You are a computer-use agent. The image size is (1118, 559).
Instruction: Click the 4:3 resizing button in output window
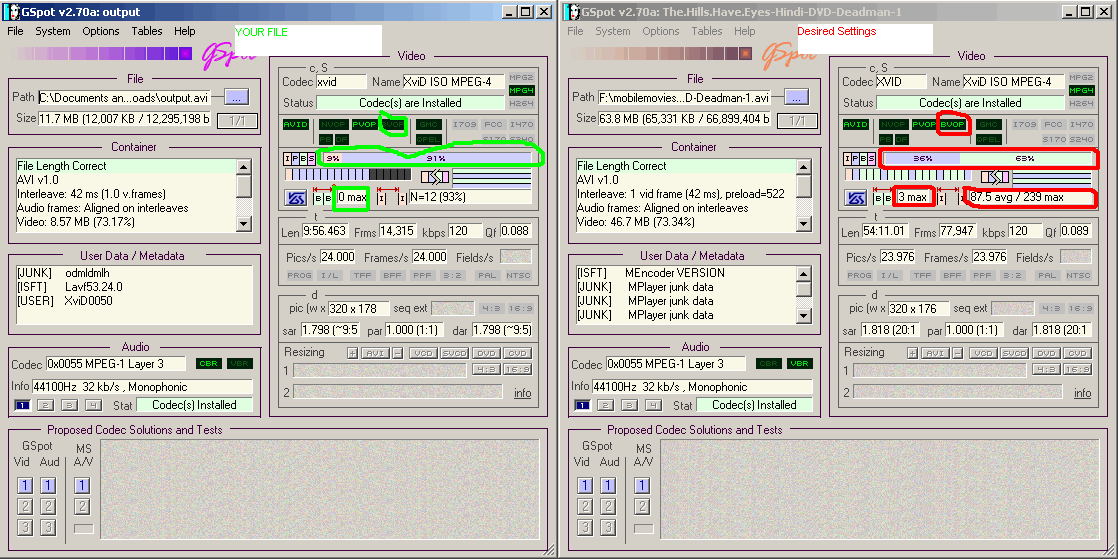click(x=485, y=369)
